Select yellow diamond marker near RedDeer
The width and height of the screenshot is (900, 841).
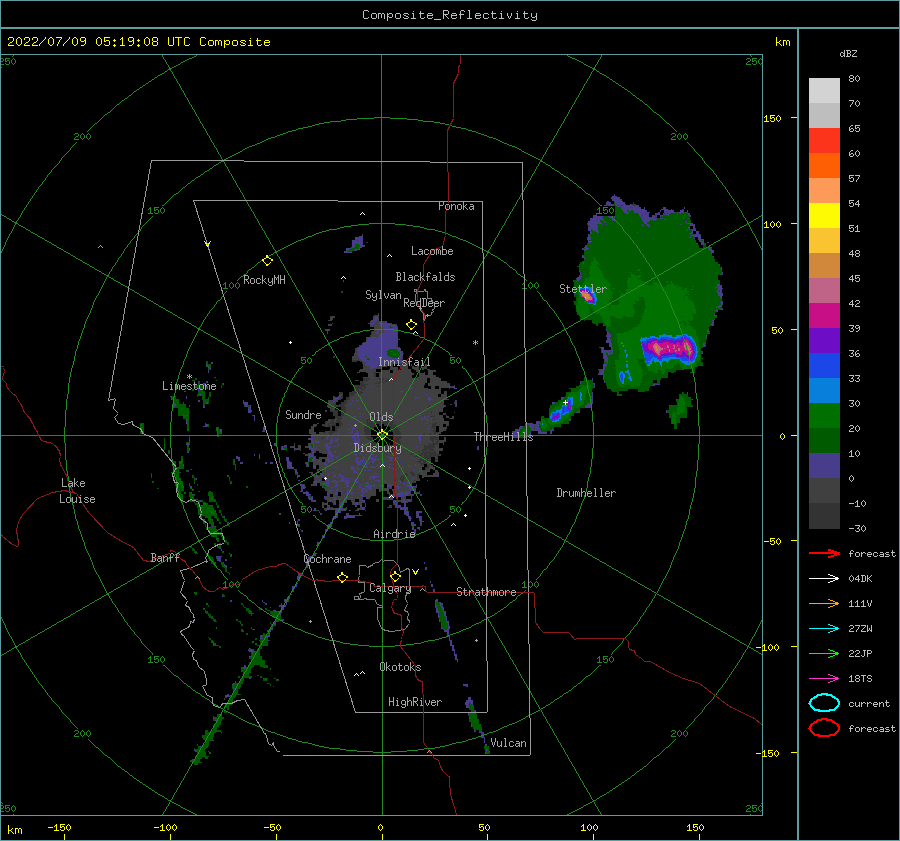coord(411,325)
